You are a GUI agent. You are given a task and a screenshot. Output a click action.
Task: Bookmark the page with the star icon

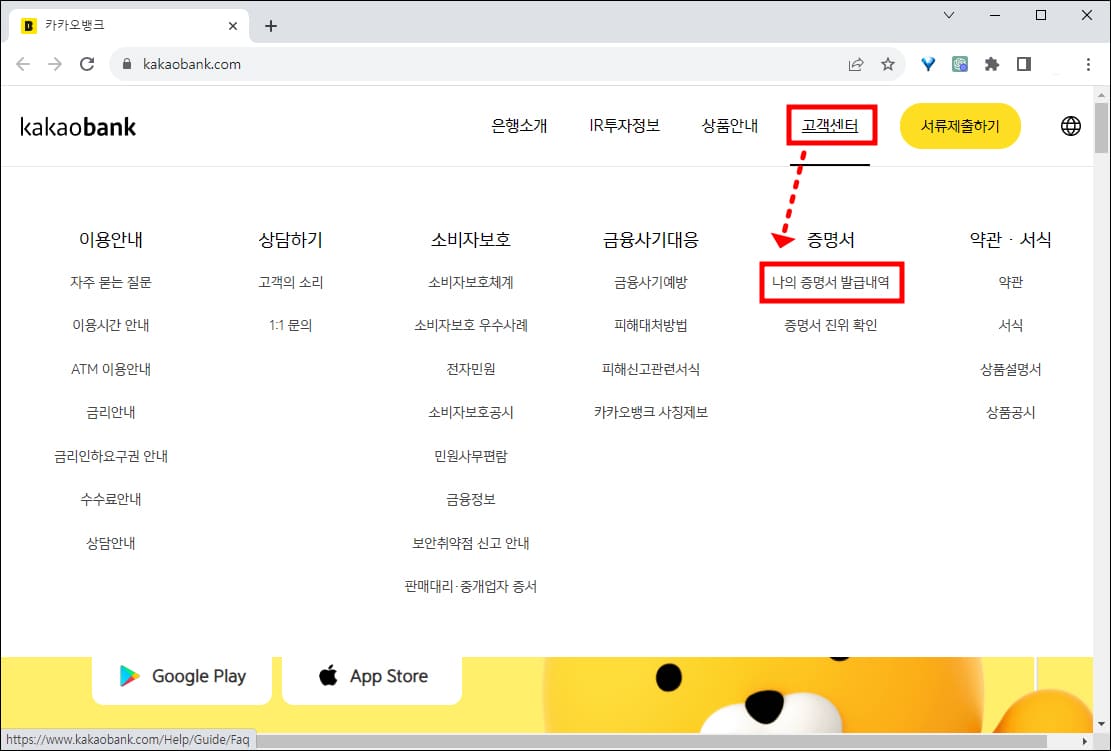coord(888,63)
